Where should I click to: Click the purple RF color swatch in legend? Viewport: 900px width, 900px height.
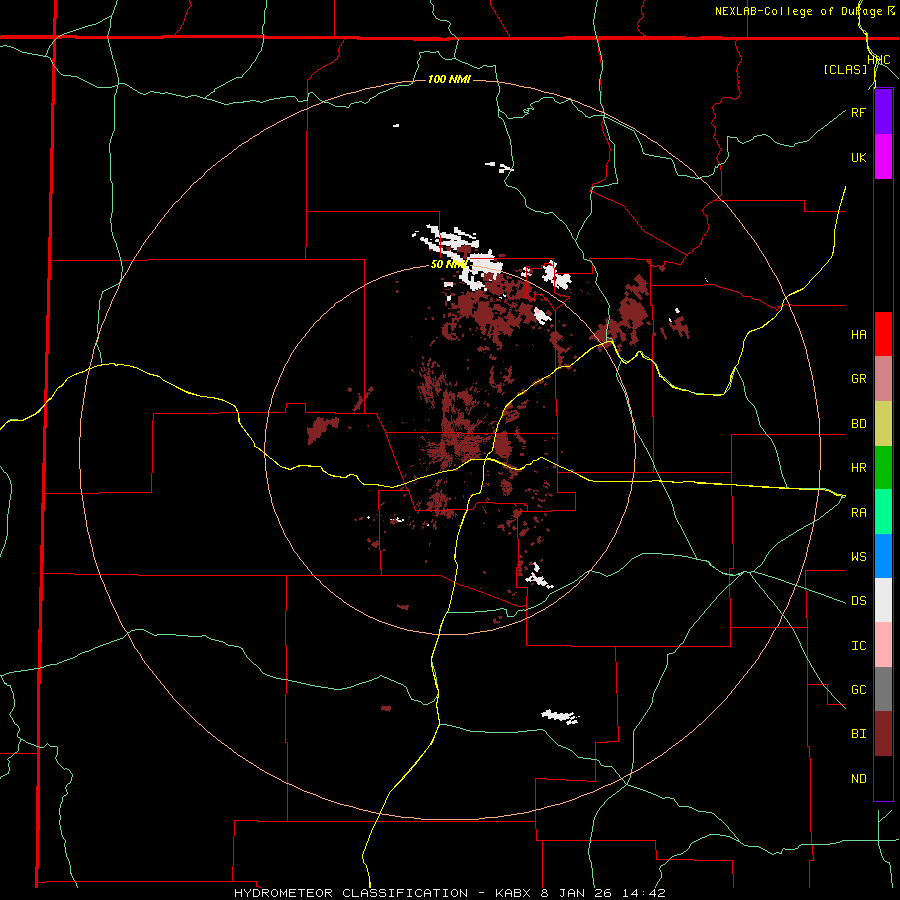click(883, 112)
